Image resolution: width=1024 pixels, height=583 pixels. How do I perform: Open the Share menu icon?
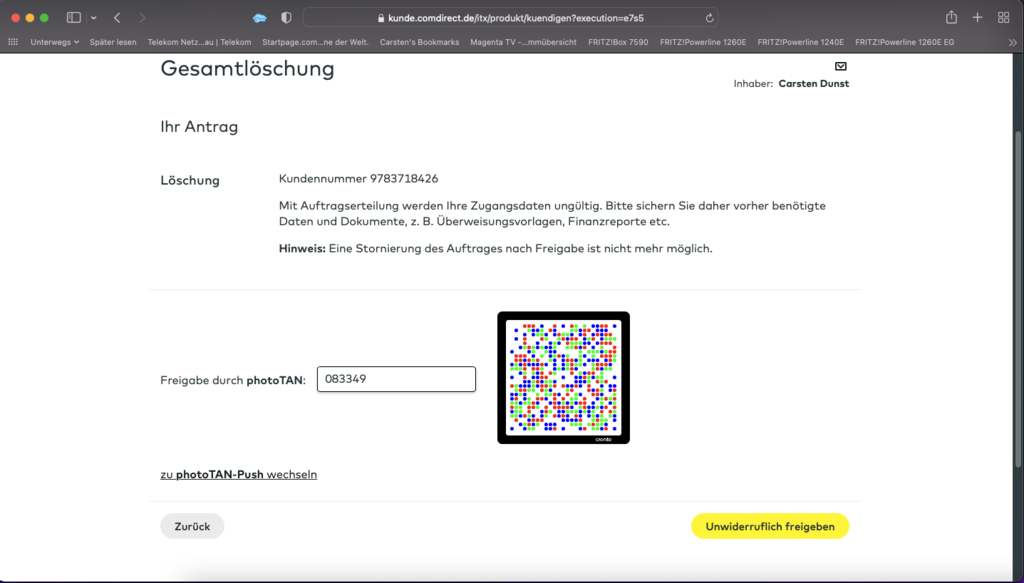pos(952,17)
